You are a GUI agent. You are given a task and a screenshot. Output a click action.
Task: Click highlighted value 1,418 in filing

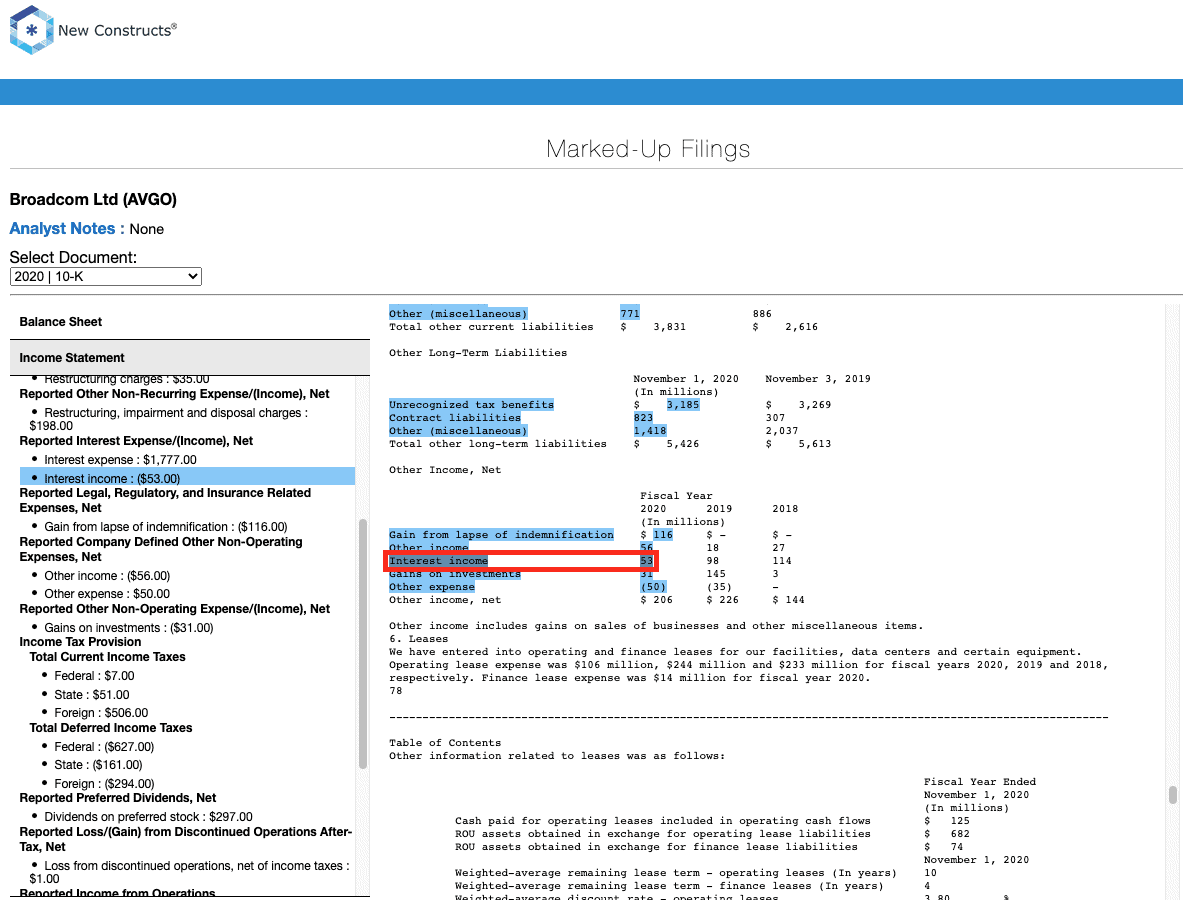point(650,431)
